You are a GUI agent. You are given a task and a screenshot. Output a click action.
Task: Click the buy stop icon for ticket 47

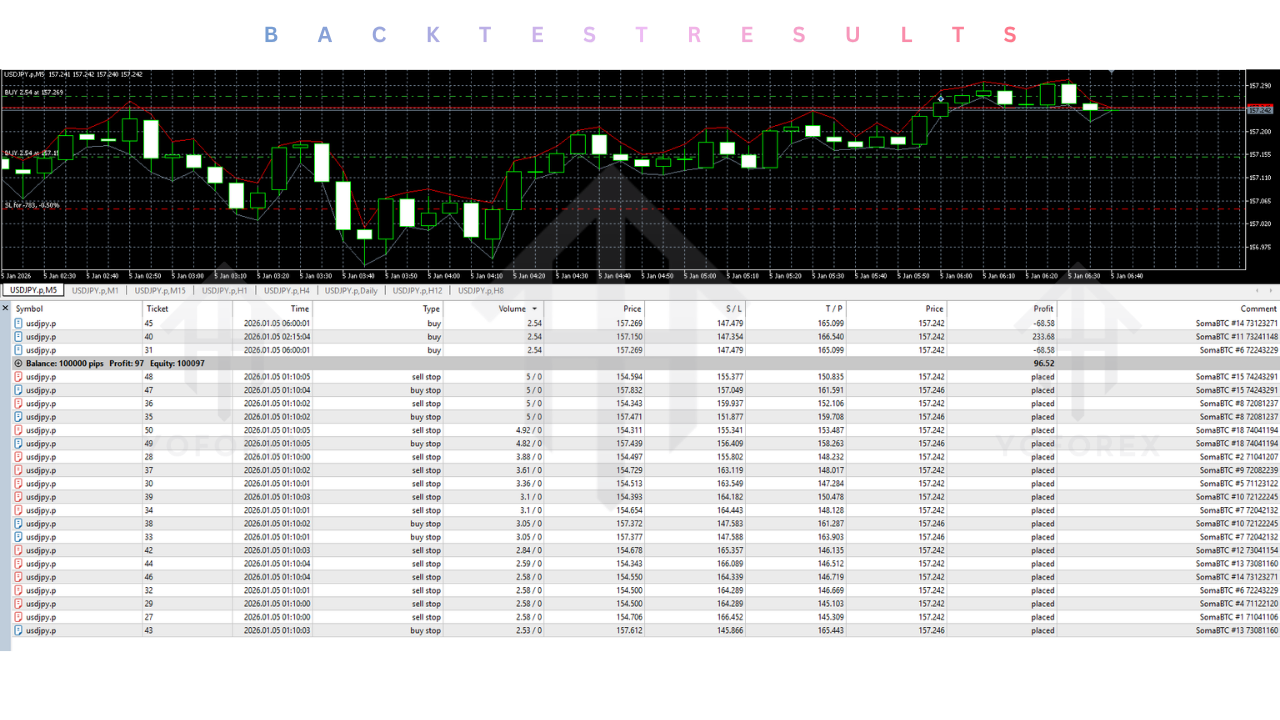(19, 390)
